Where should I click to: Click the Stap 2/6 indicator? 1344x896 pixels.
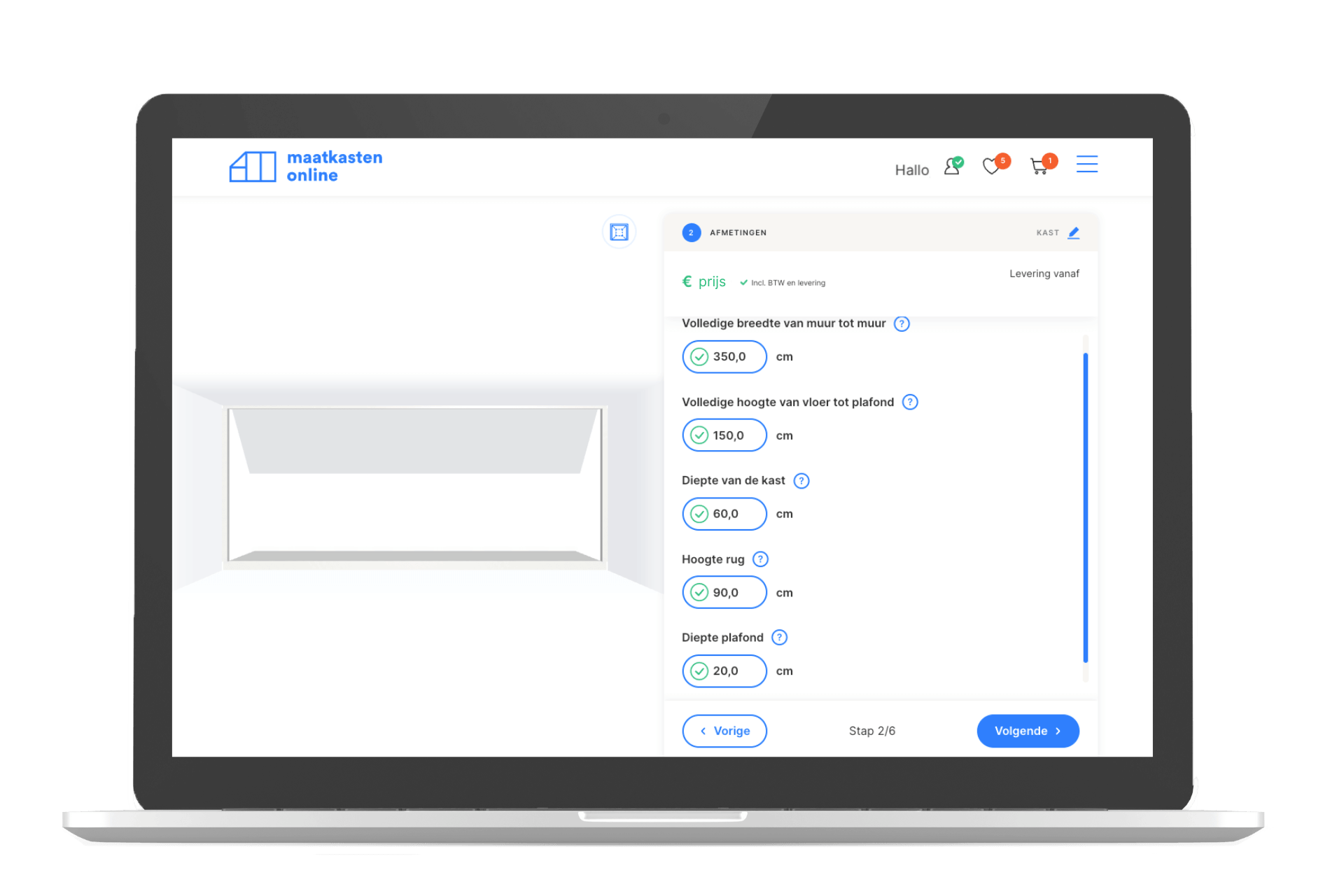(x=871, y=731)
